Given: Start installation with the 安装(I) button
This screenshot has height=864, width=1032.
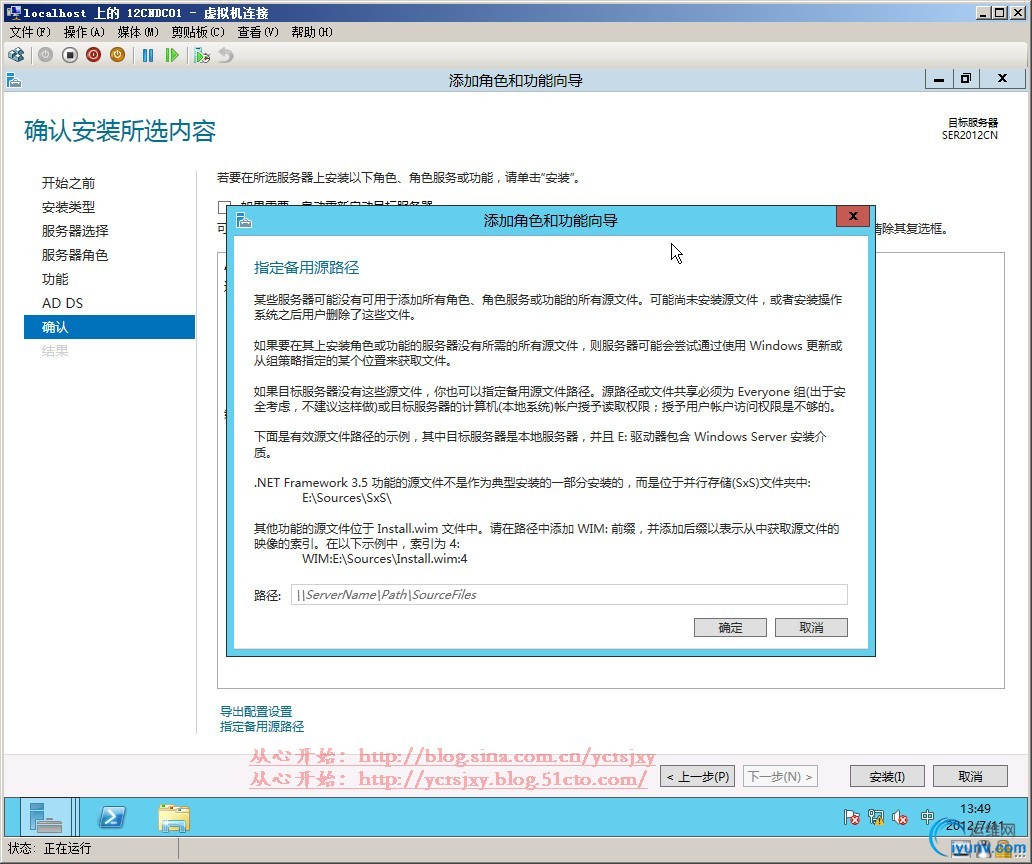Looking at the screenshot, I should (887, 776).
